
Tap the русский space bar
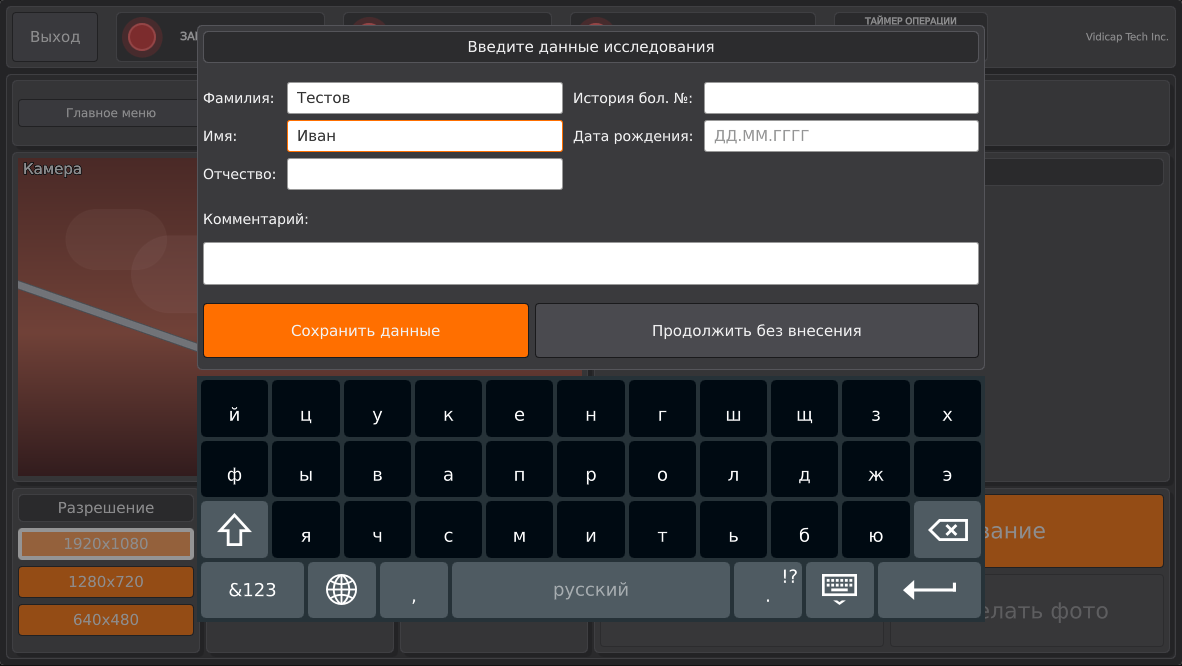click(591, 590)
